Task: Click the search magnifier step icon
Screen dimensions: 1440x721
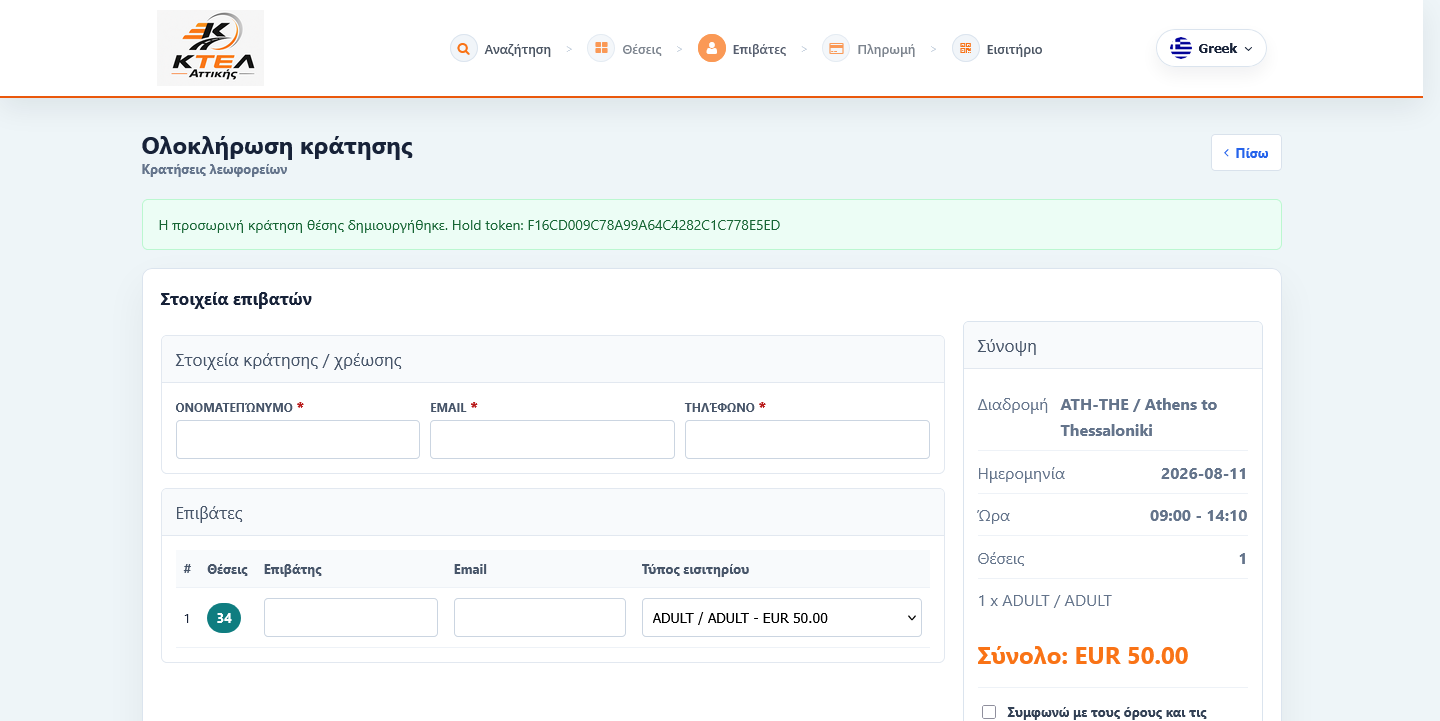Action: [x=463, y=48]
